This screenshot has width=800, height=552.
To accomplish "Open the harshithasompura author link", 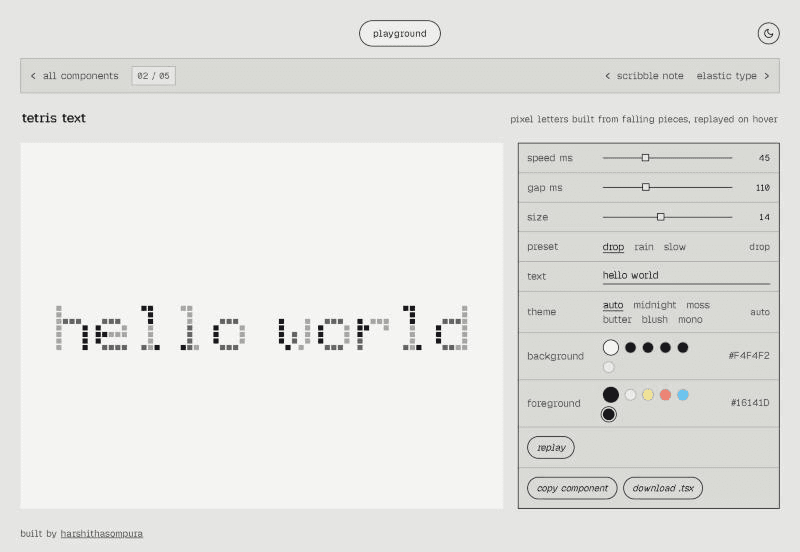I will [x=102, y=534].
